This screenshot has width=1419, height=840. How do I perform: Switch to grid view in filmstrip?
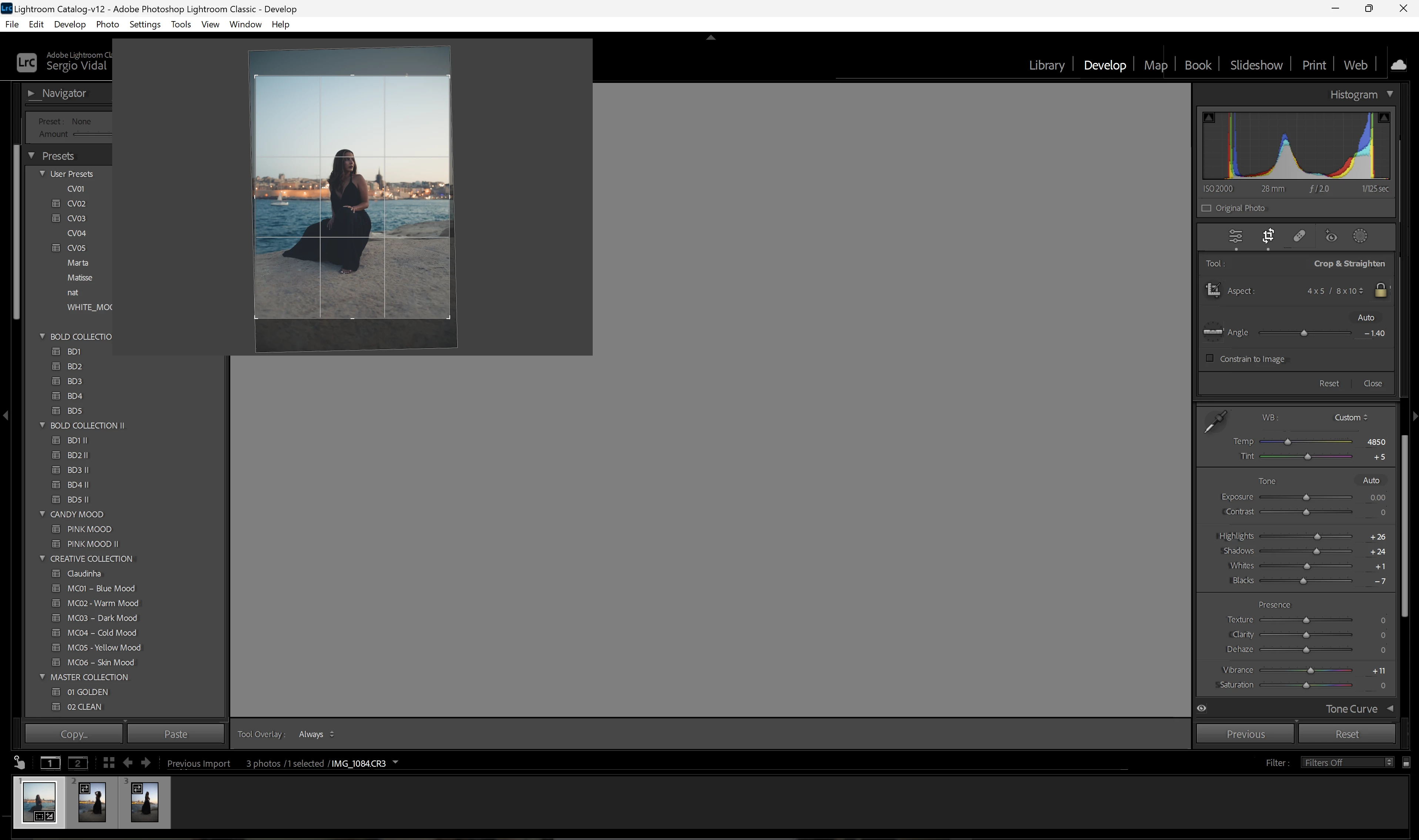tap(109, 763)
